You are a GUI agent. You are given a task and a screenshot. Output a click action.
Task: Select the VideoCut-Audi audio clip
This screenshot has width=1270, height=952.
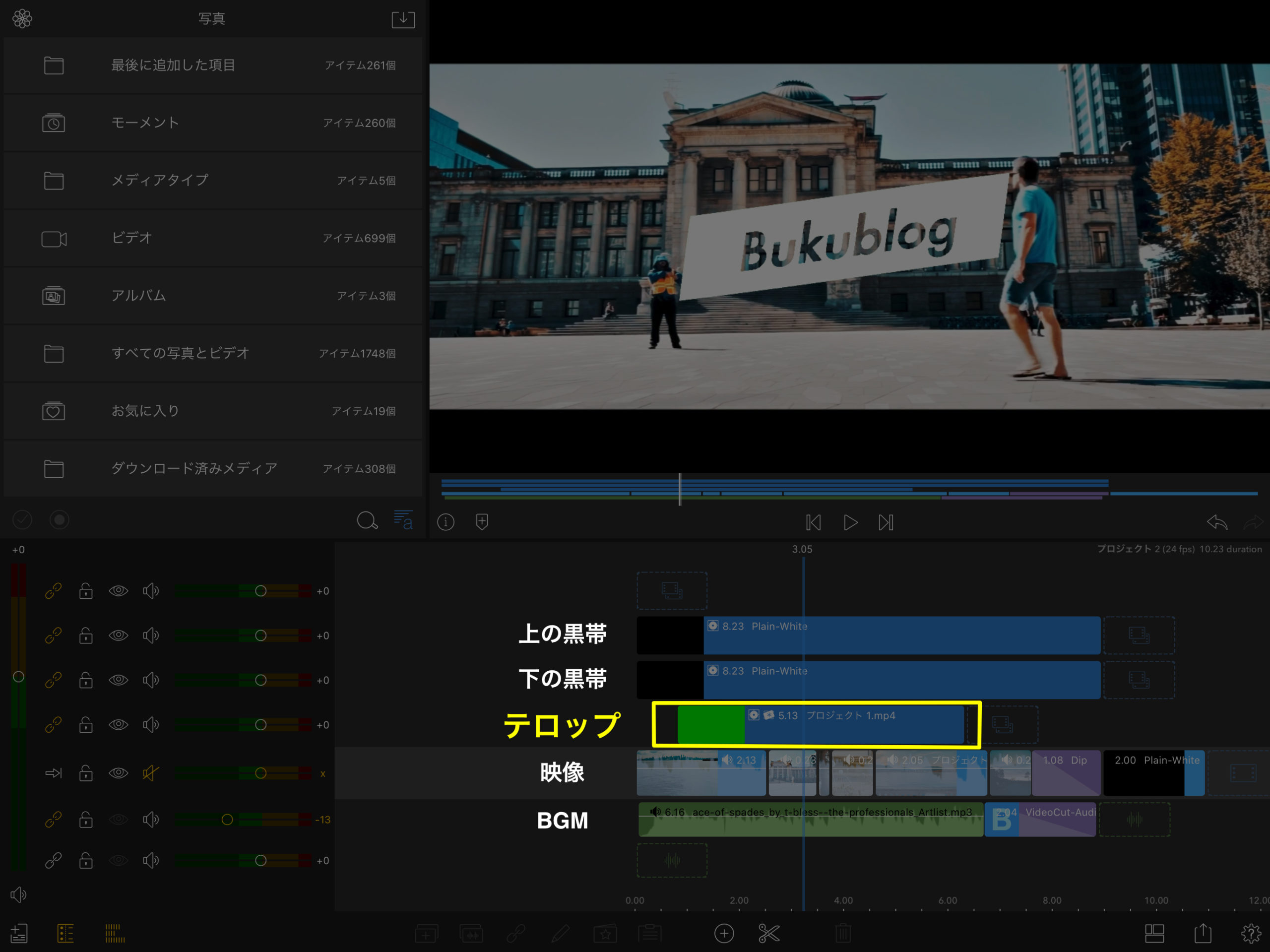(1040, 820)
